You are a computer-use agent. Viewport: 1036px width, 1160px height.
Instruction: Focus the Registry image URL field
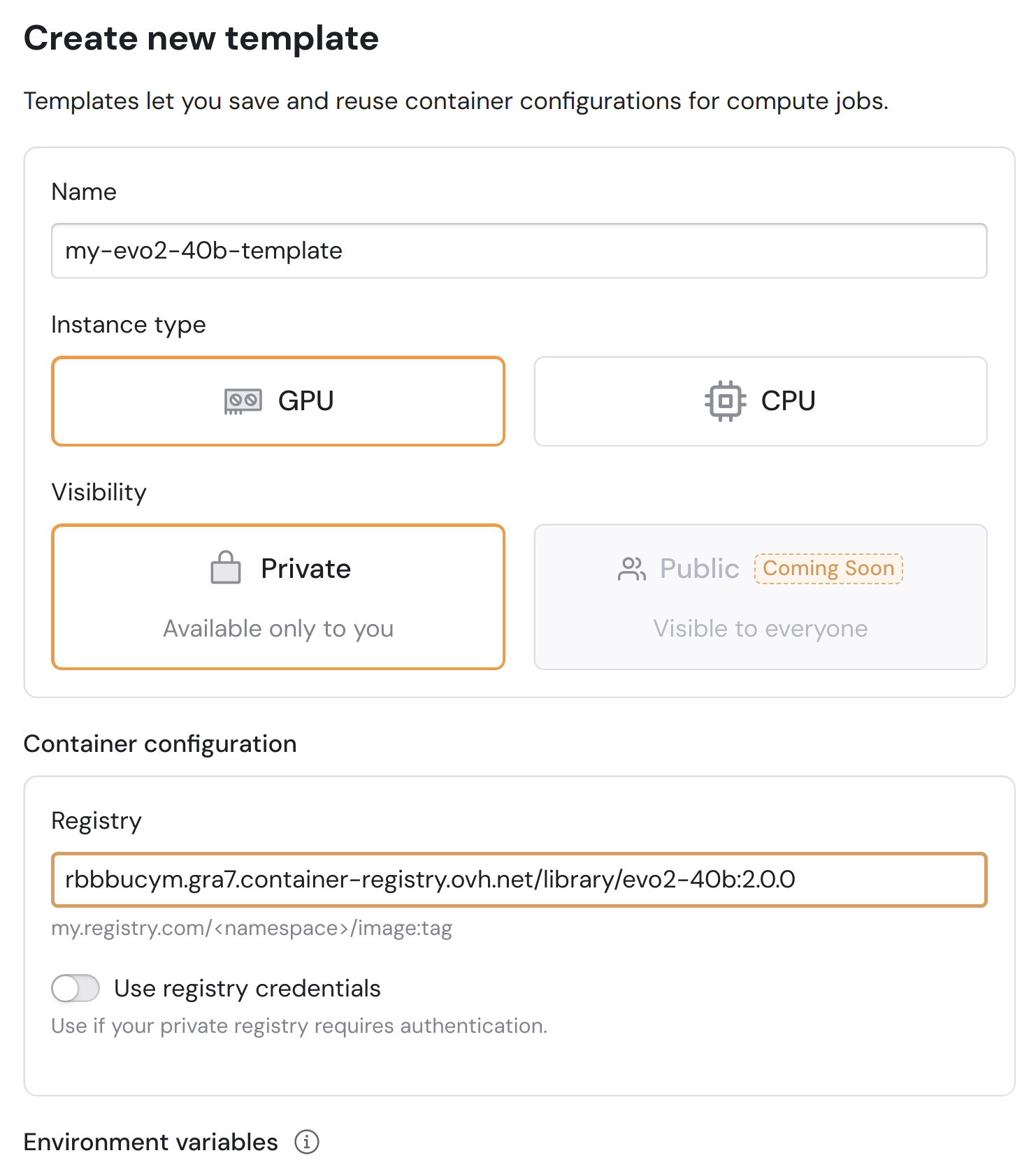coord(519,880)
